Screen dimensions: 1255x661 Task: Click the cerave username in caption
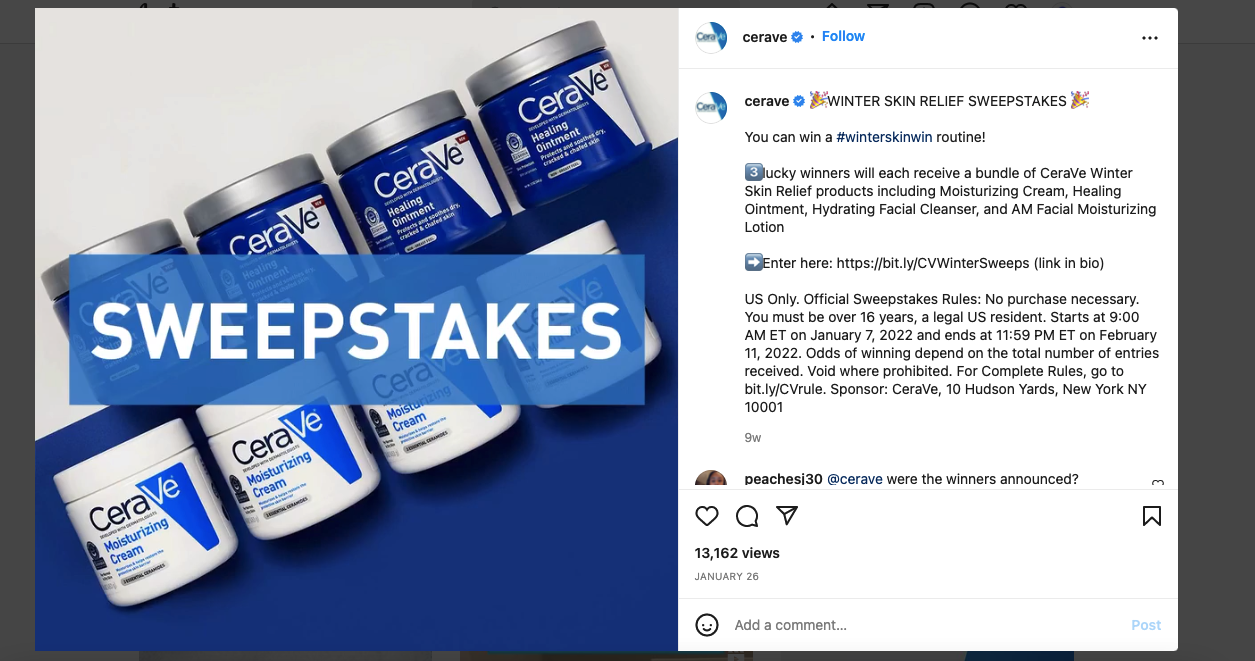767,101
